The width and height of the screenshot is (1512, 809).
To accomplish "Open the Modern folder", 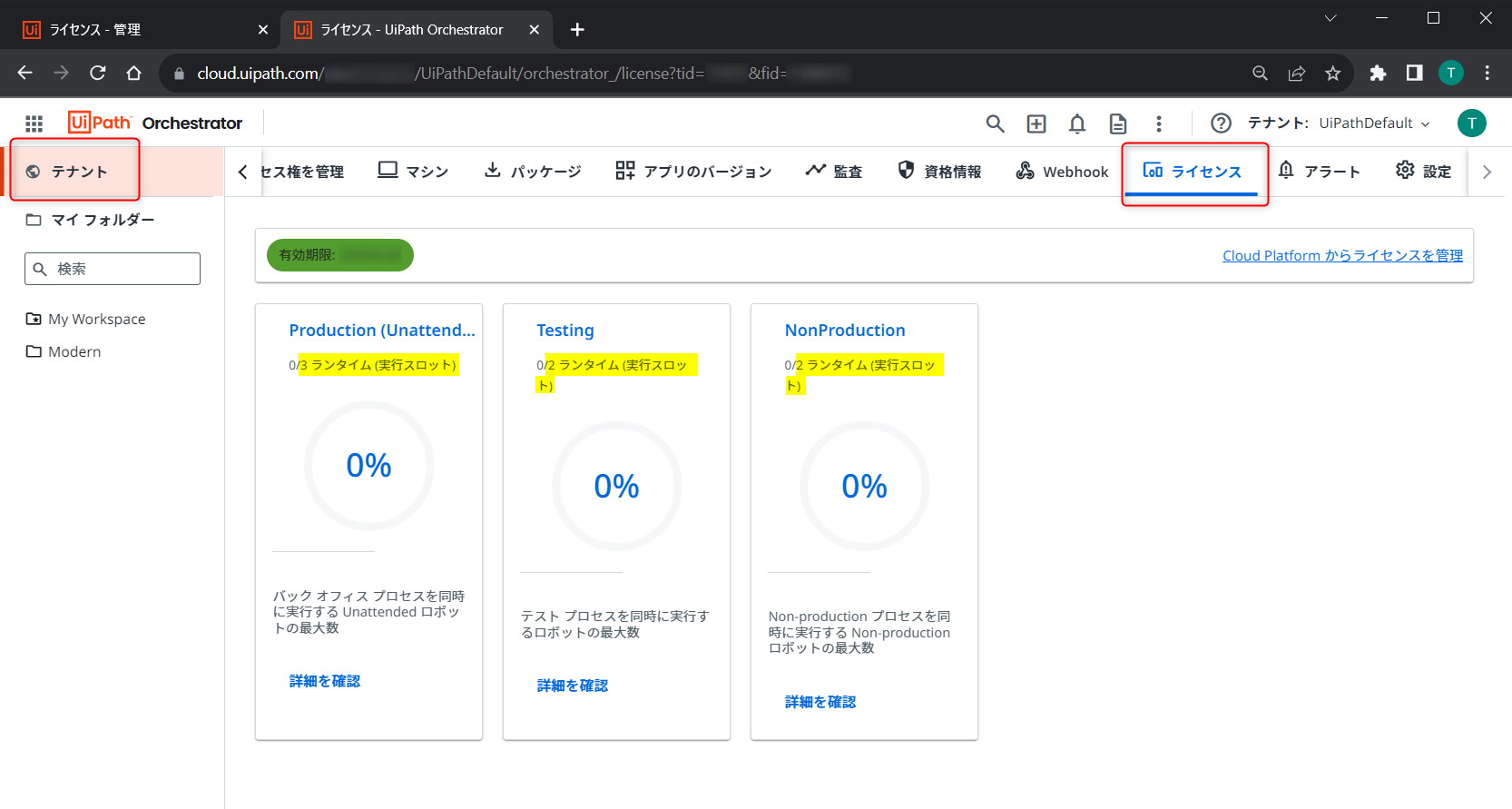I will click(64, 351).
